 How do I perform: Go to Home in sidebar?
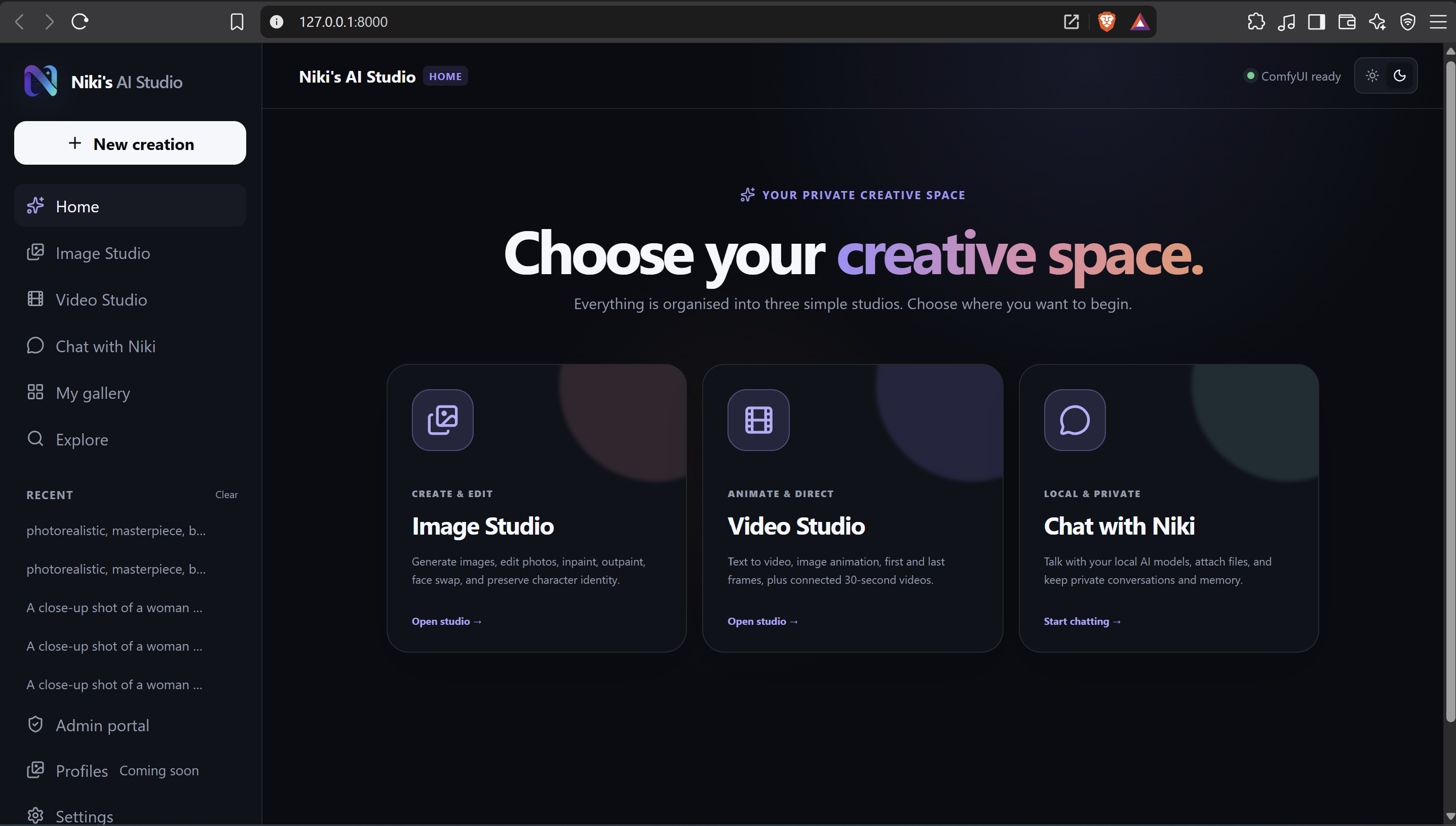(130, 205)
